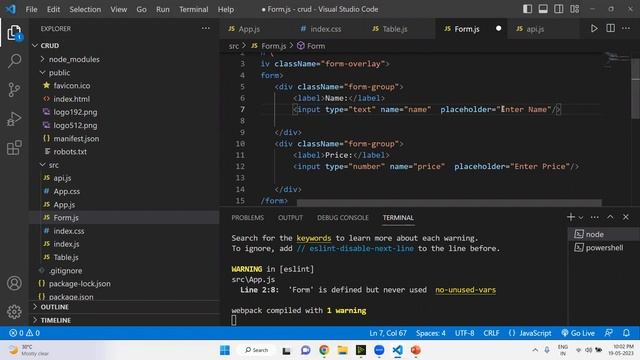Viewport: 640px width, 360px height.
Task: Switch to the DEBUG CONSOLE tab
Action: [342, 218]
